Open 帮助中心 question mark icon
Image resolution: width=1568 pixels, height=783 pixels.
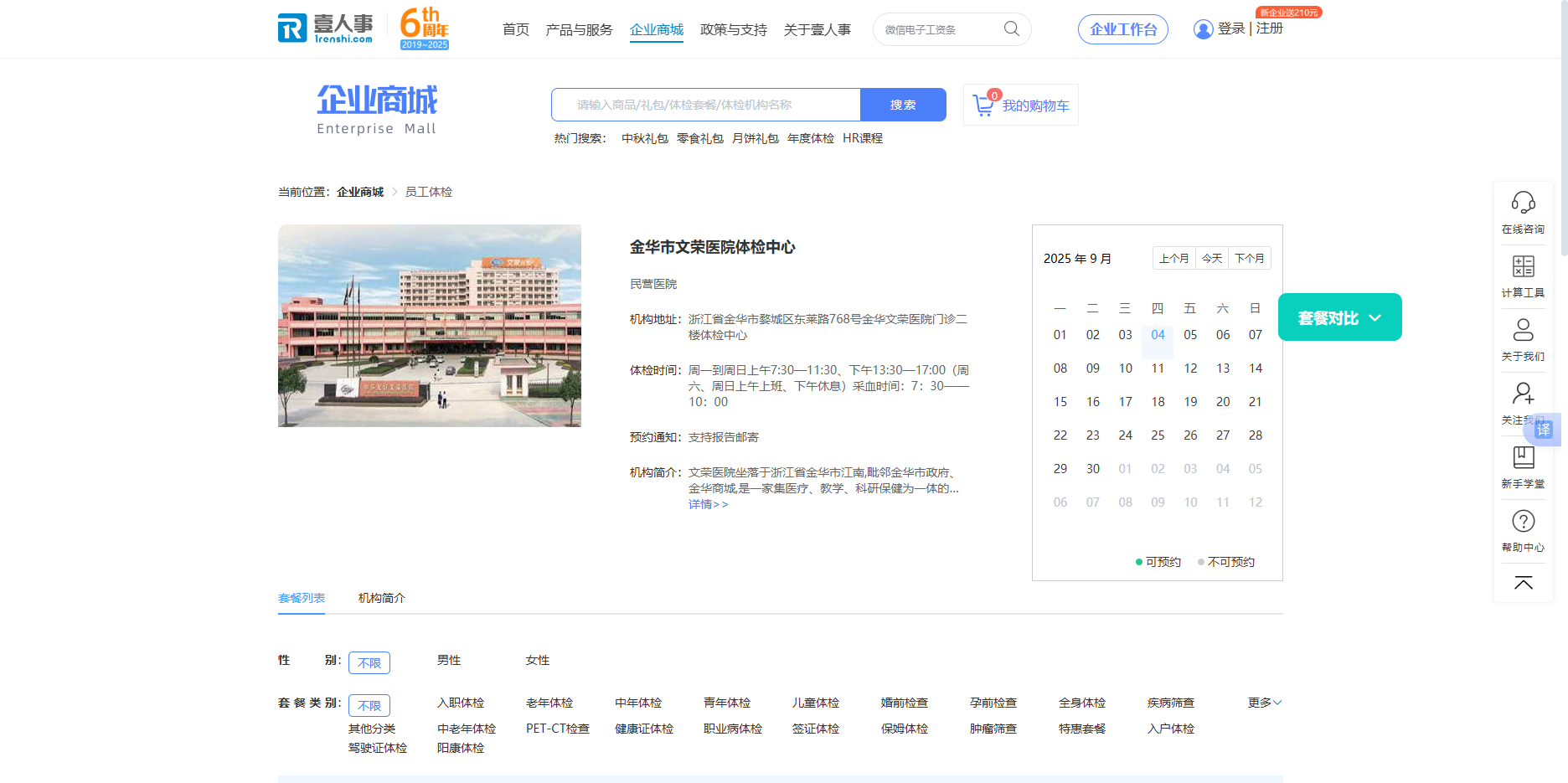coord(1523,521)
